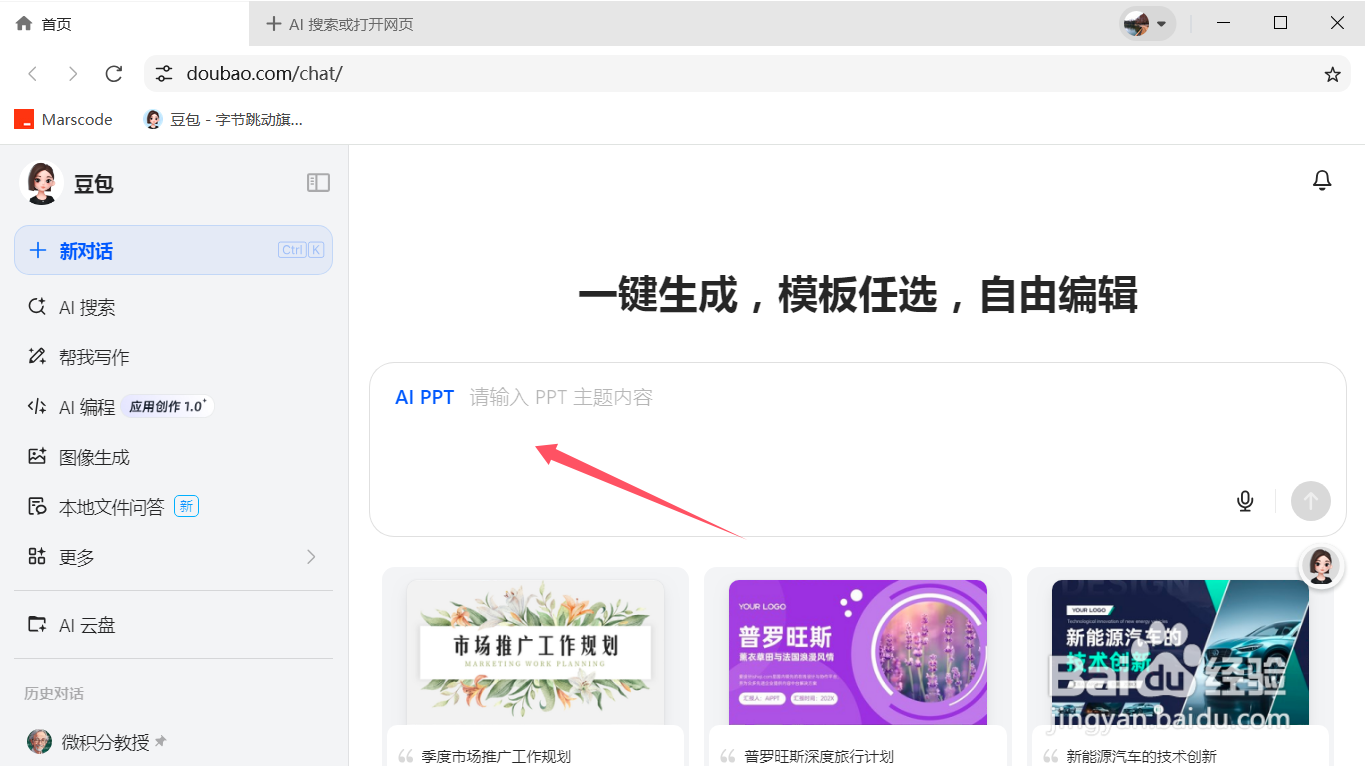The height and width of the screenshot is (766, 1365).
Task: Click the 普罗旺斯深度旅行计划 caption
Action: tap(819, 757)
